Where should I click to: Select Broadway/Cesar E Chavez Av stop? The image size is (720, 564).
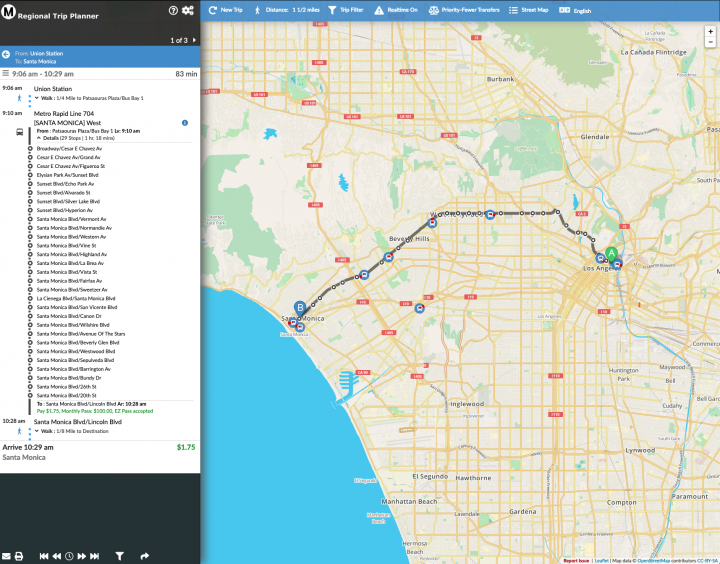69,148
